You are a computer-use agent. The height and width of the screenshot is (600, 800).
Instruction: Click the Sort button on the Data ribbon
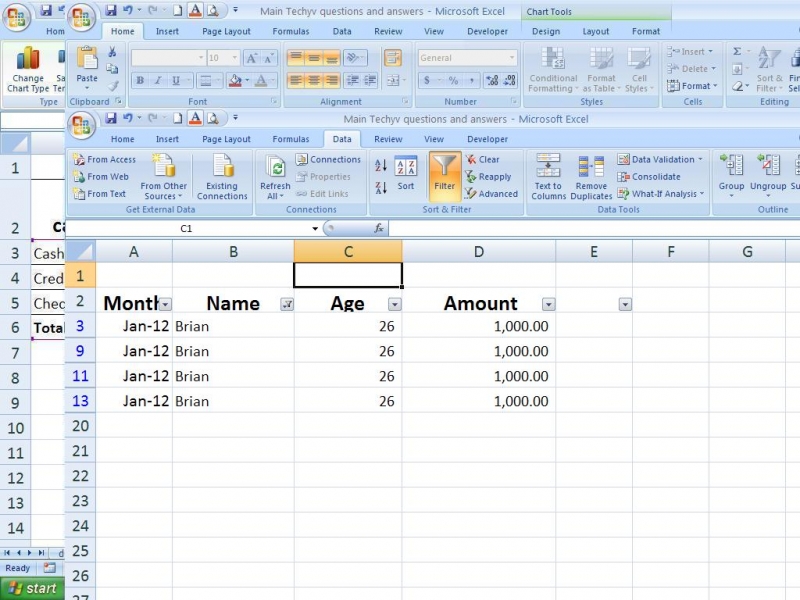(x=405, y=174)
